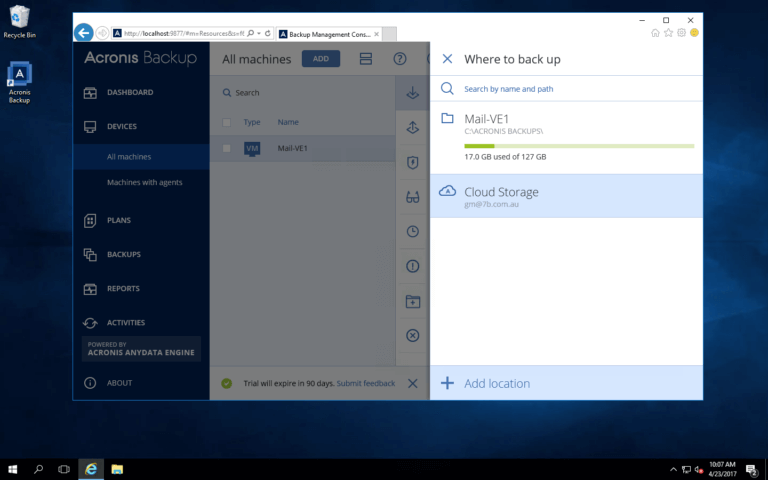Sort machines by Type column header
Image resolution: width=768 pixels, height=480 pixels.
[252, 122]
